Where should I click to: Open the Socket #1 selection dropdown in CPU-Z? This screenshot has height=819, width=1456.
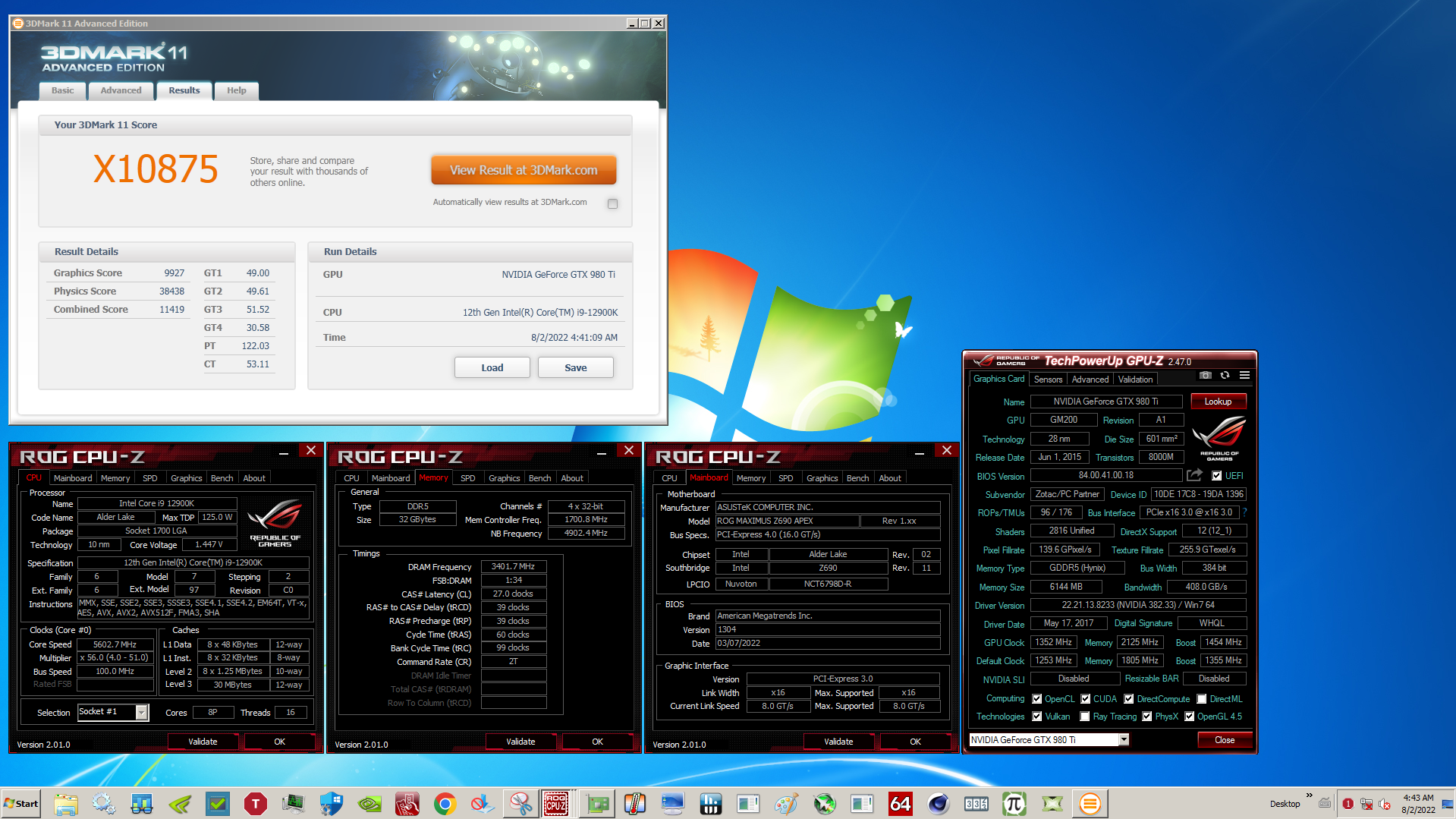(x=141, y=712)
